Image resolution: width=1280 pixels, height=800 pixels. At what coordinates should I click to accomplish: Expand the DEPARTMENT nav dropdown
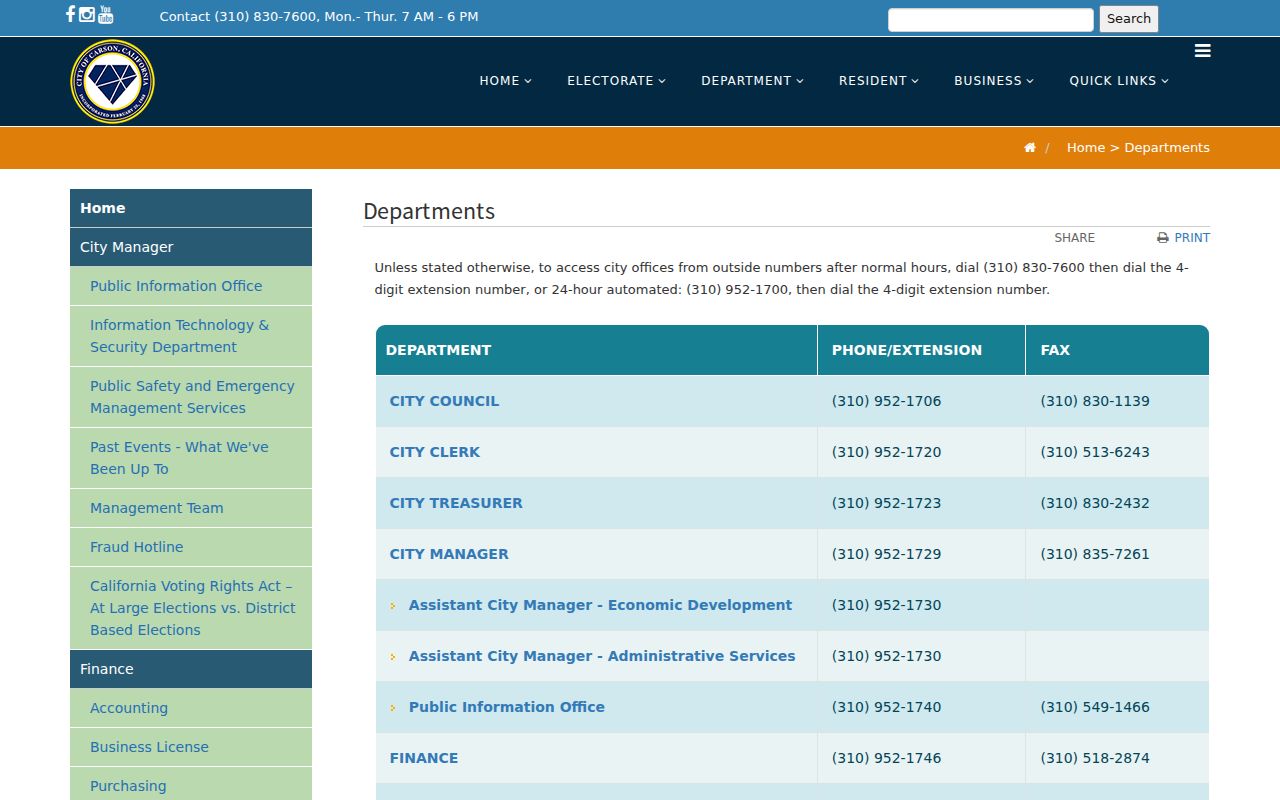pyautogui.click(x=753, y=81)
